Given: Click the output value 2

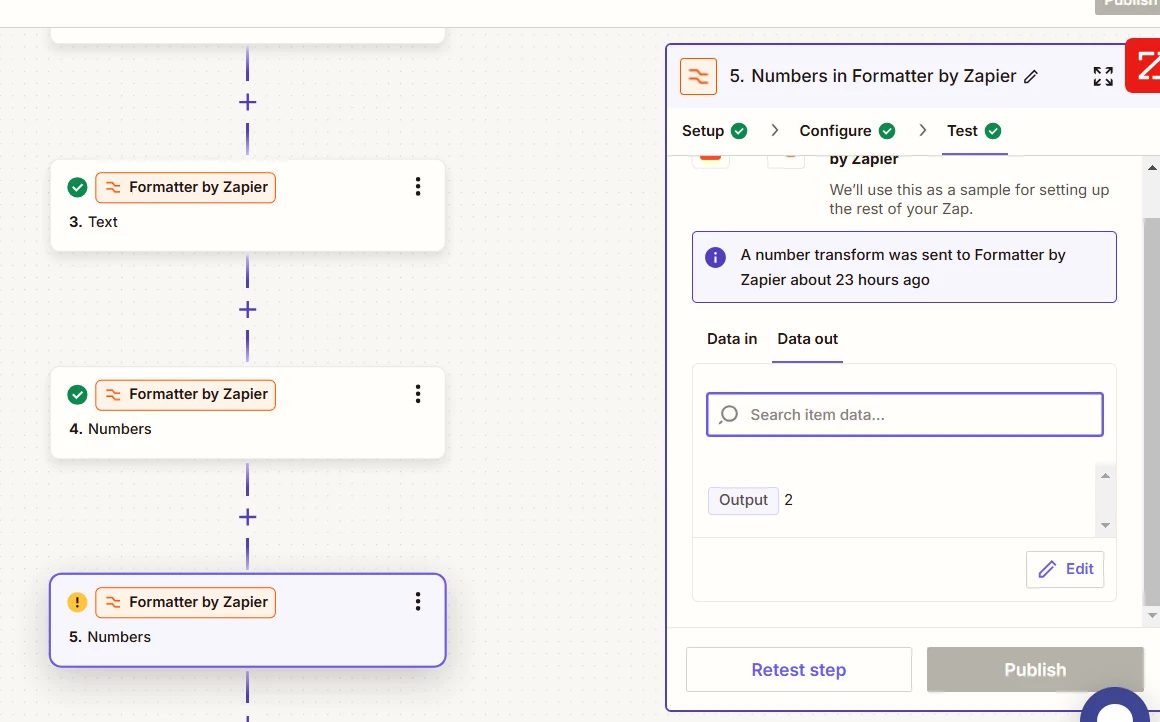Looking at the screenshot, I should click(x=789, y=500).
